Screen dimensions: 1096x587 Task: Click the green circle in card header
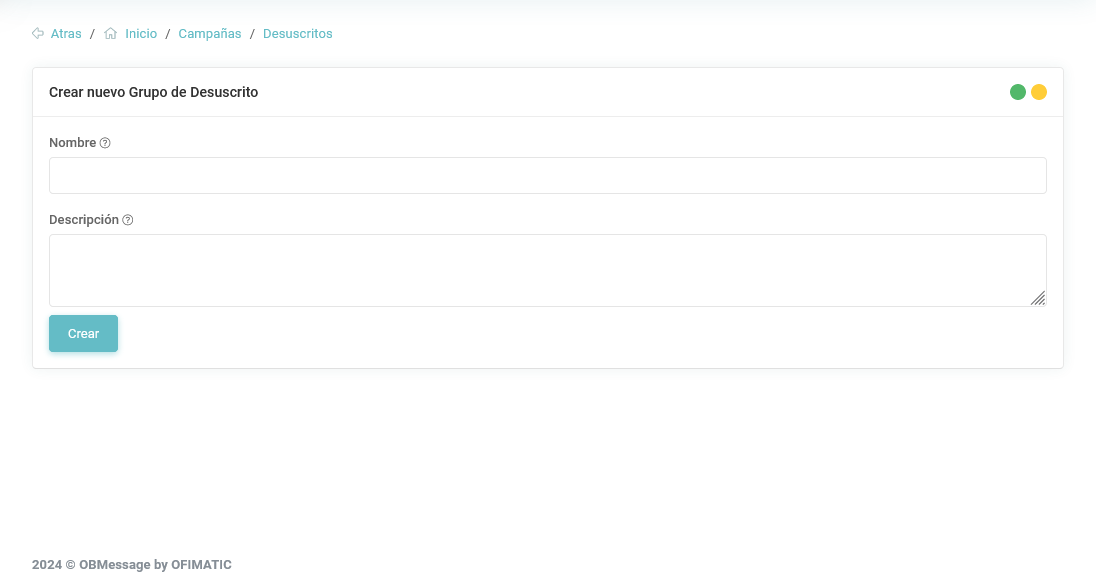(x=1018, y=92)
